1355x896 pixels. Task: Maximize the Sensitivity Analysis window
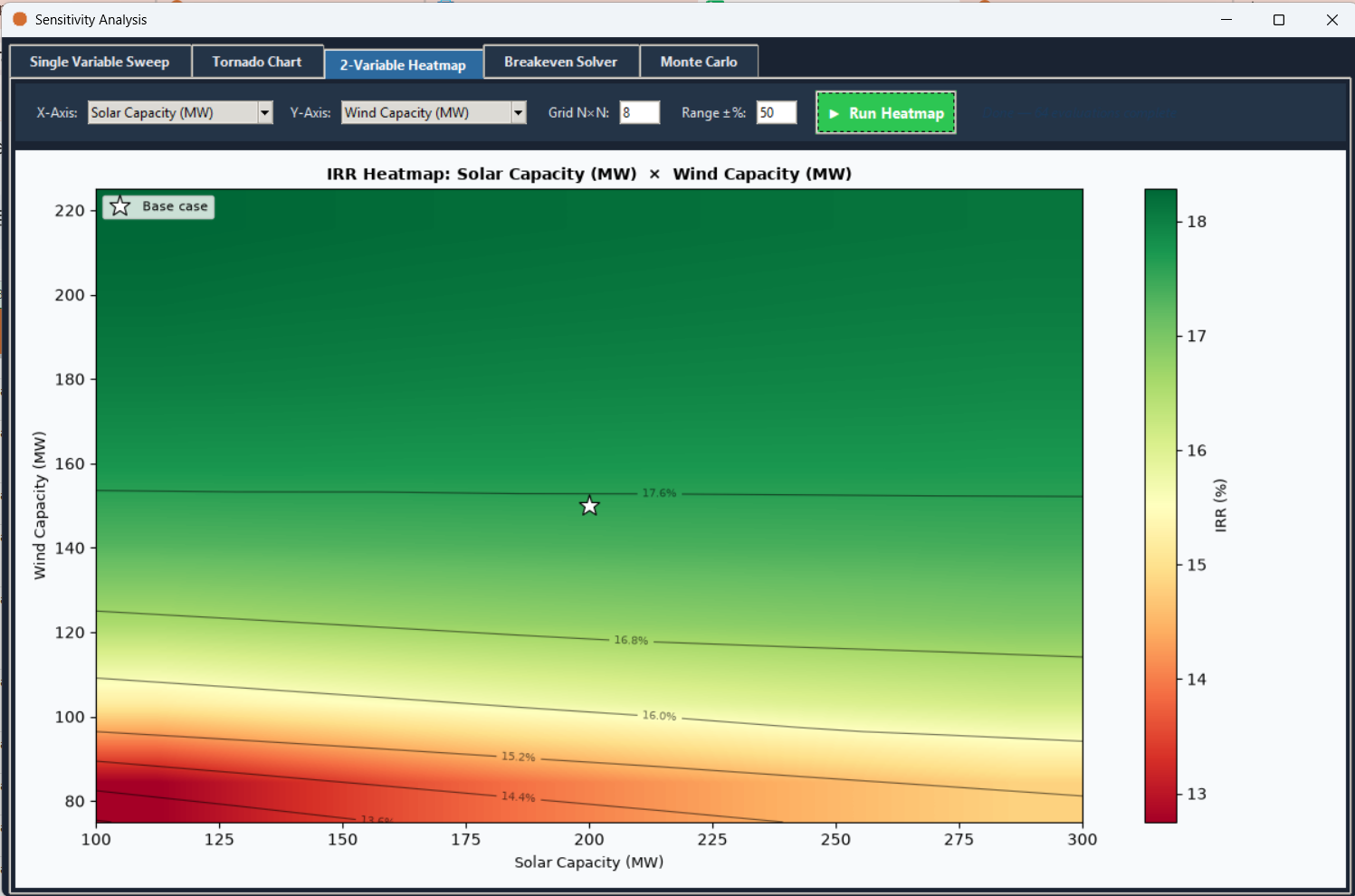click(1279, 19)
